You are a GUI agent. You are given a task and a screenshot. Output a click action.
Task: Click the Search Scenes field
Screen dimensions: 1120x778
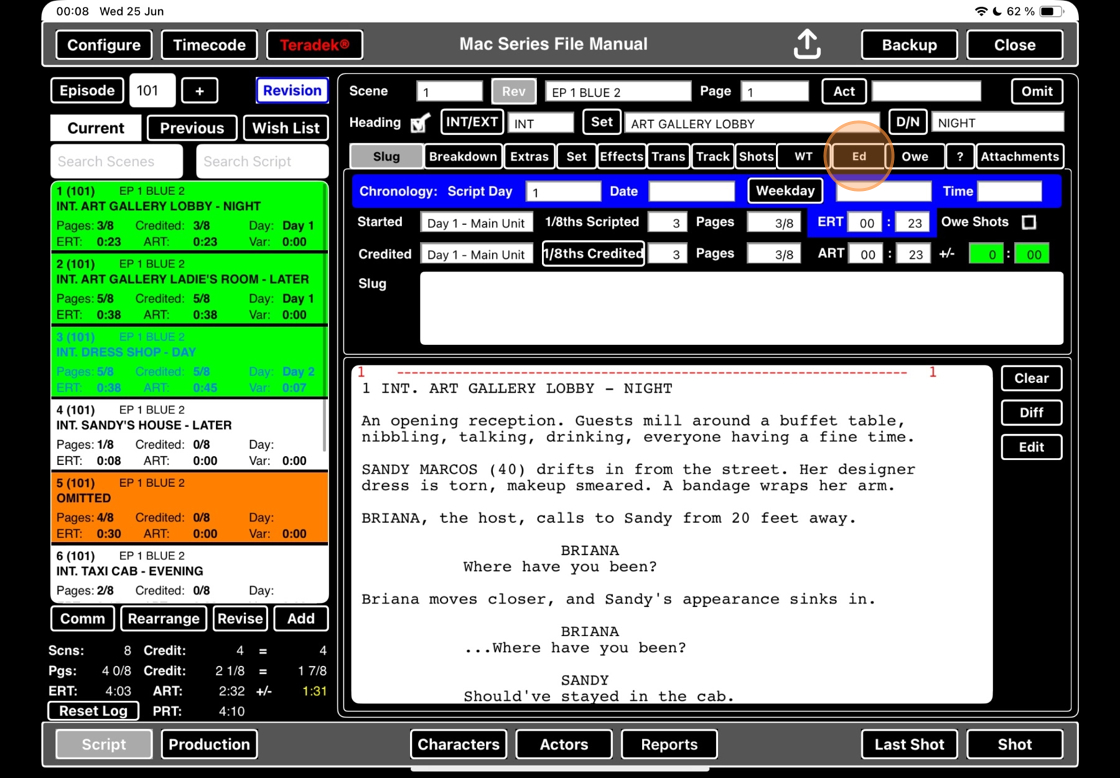(116, 161)
